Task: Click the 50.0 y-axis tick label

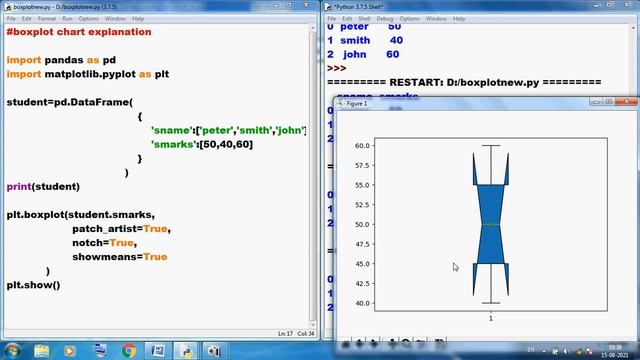Action: 362,224
